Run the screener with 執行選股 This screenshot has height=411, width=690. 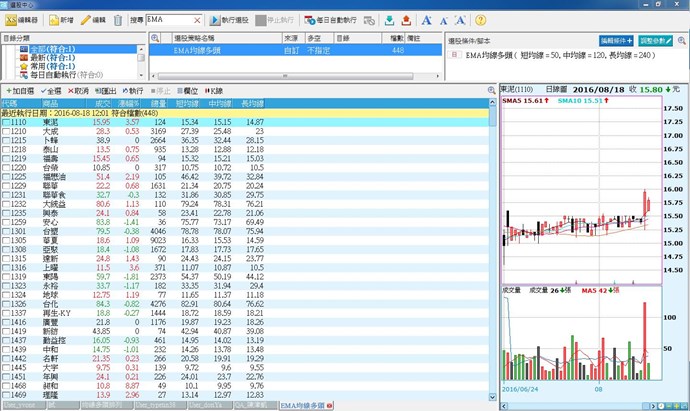tap(234, 20)
